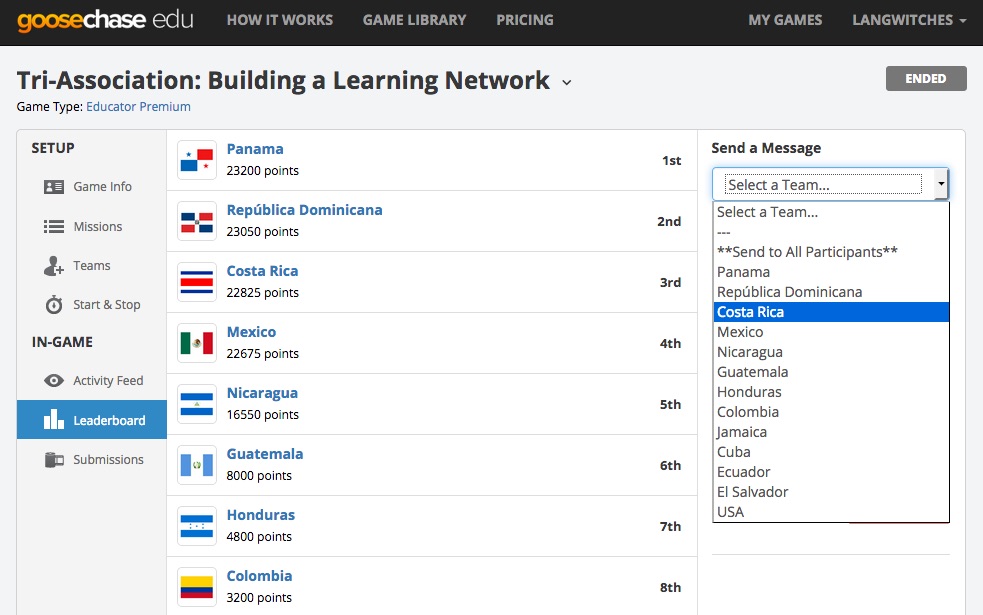The height and width of the screenshot is (615, 983).
Task: Open PRICING in top navigation
Action: [x=525, y=20]
